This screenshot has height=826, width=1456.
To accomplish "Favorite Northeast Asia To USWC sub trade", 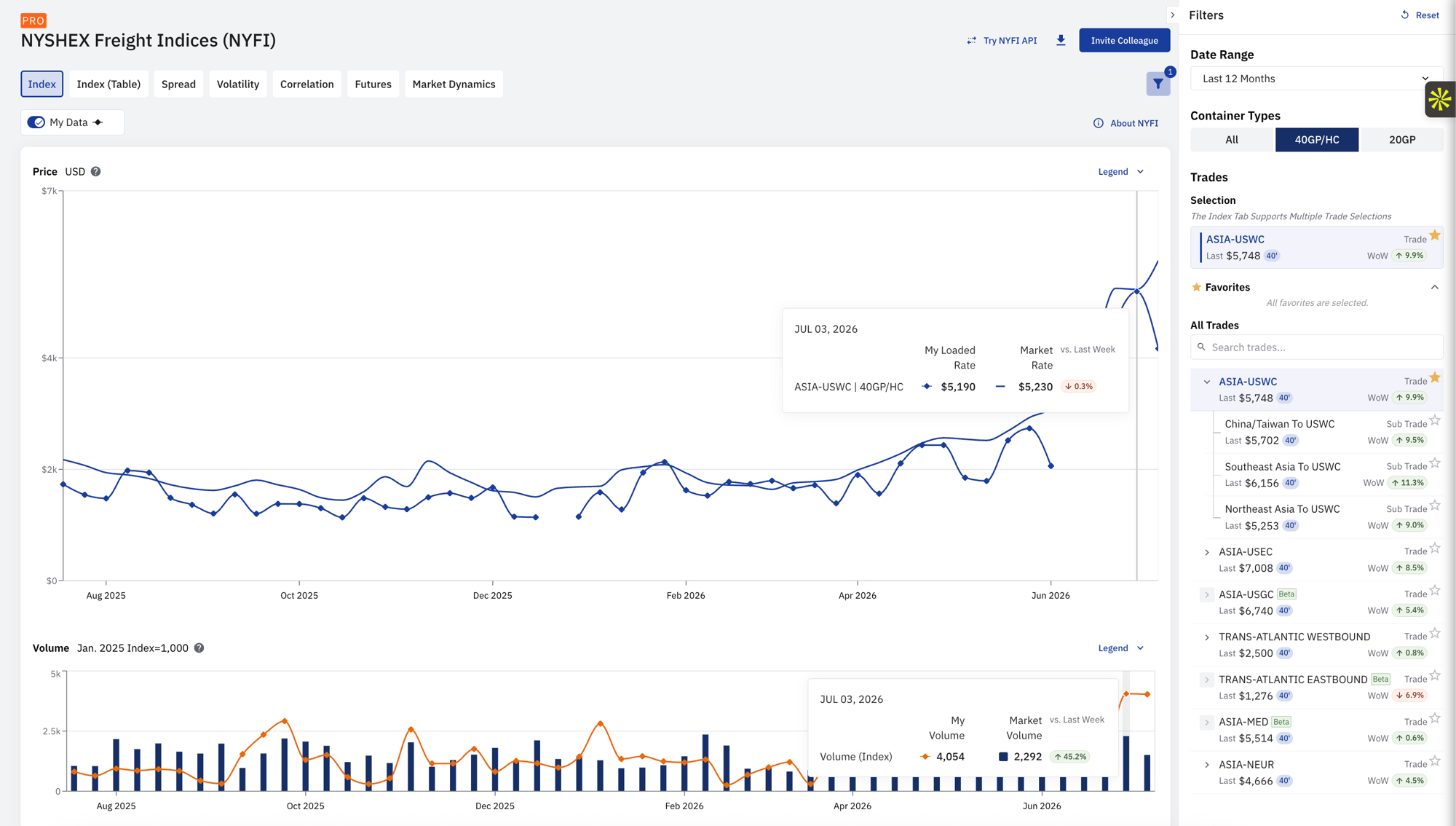I will (1435, 506).
